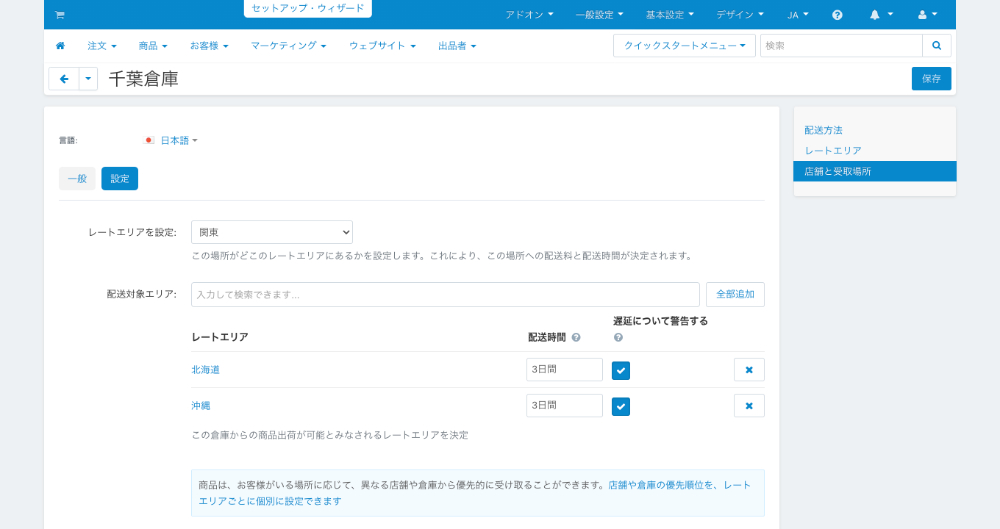Open the help question mark icon

click(x=837, y=15)
